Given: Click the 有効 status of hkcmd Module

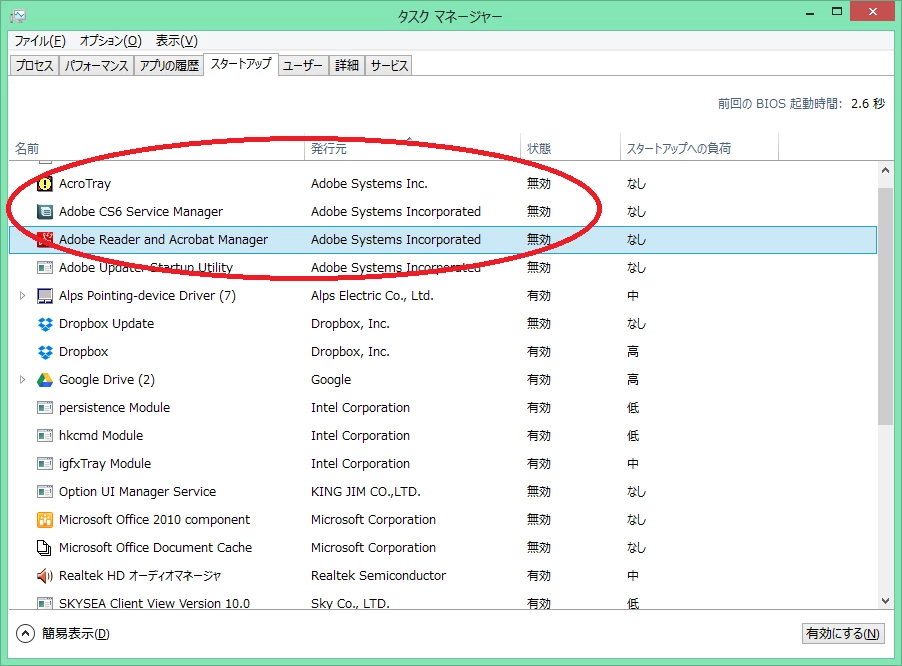Looking at the screenshot, I should pyautogui.click(x=539, y=435).
